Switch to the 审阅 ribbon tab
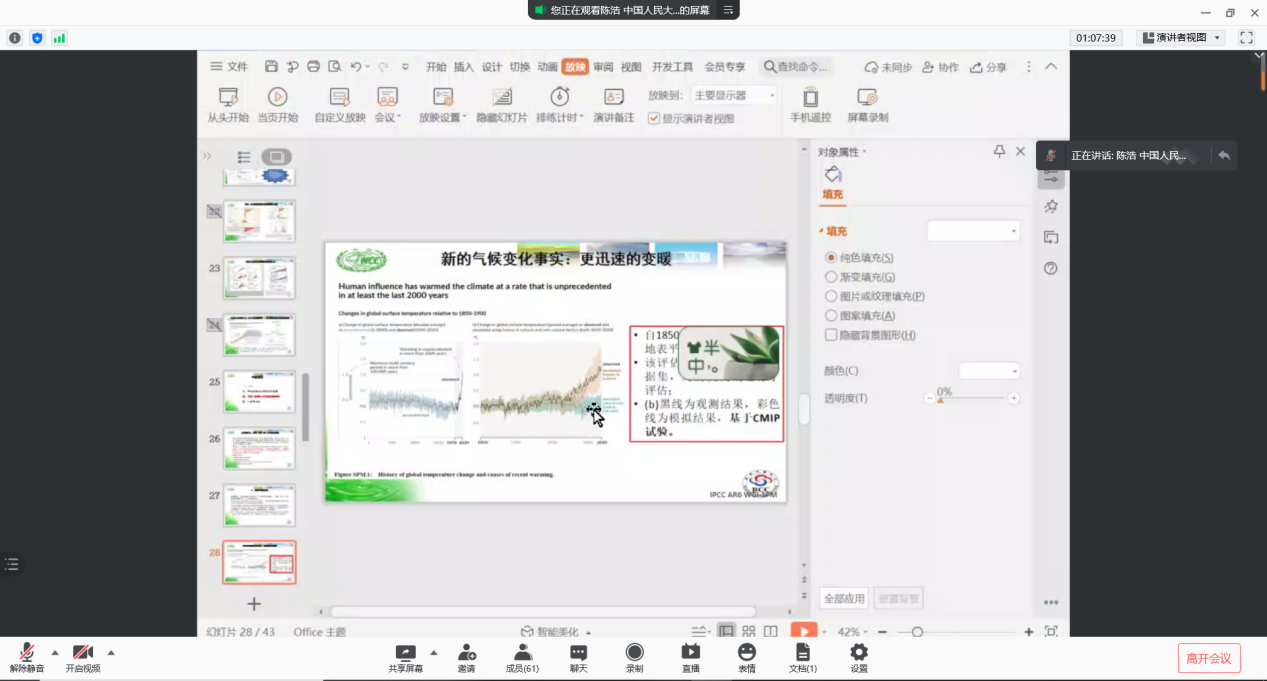 coord(603,67)
